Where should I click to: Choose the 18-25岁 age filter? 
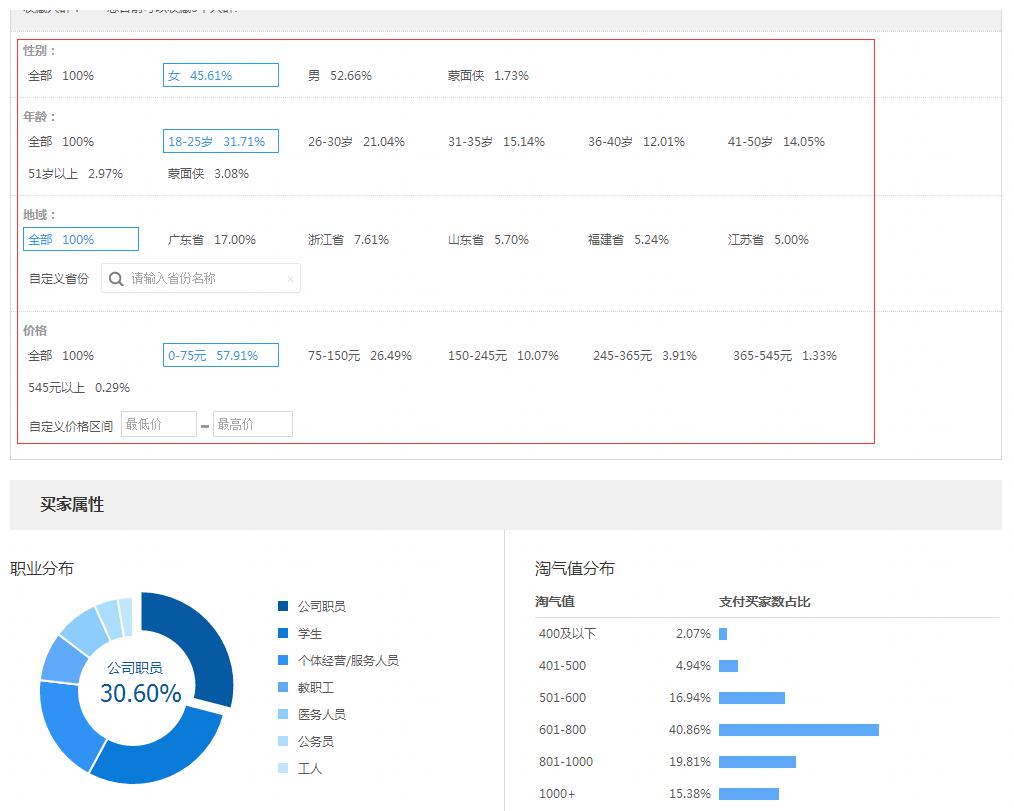(220, 142)
